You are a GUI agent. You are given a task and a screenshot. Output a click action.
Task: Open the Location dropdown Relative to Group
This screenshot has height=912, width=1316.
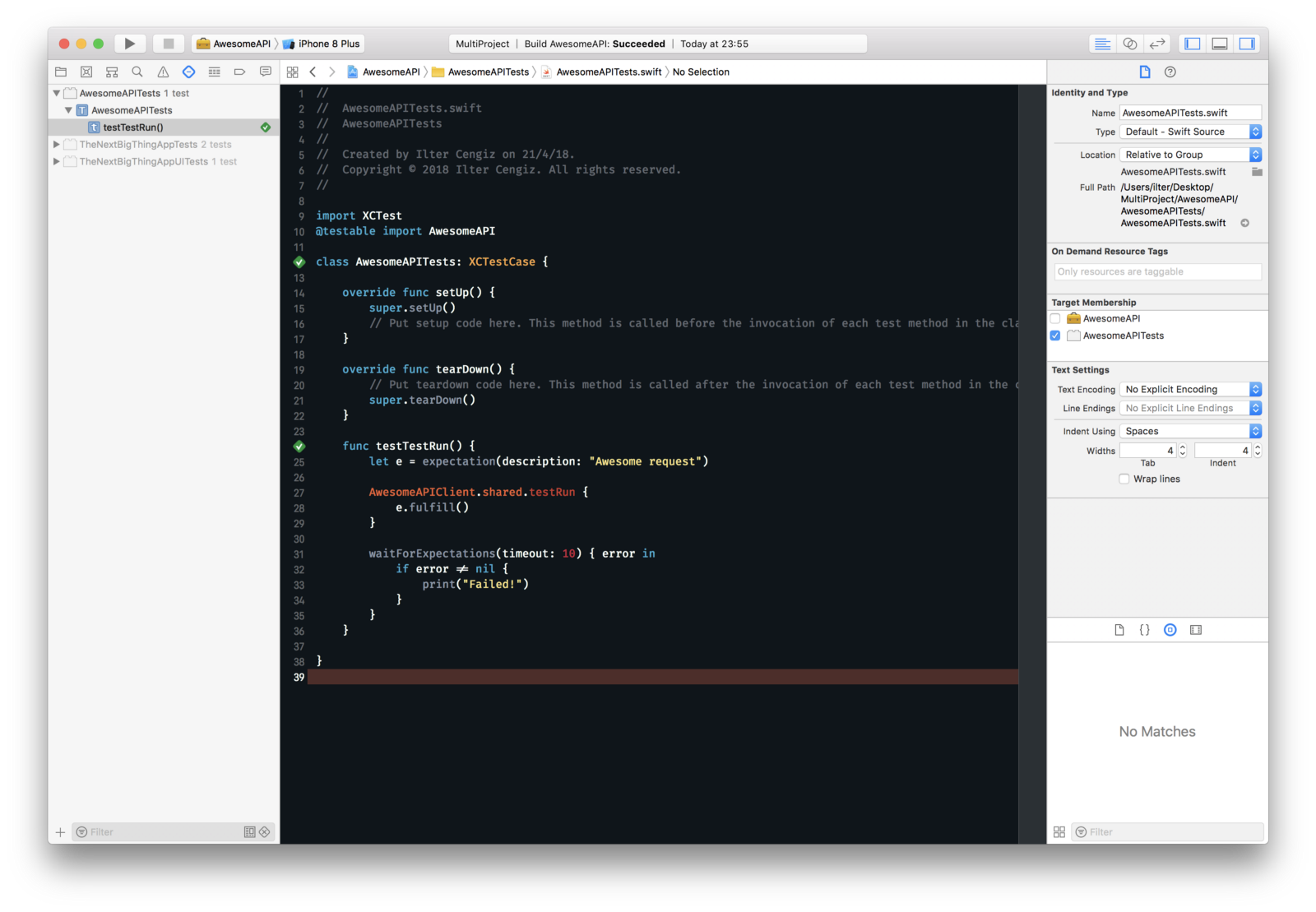(x=1190, y=155)
